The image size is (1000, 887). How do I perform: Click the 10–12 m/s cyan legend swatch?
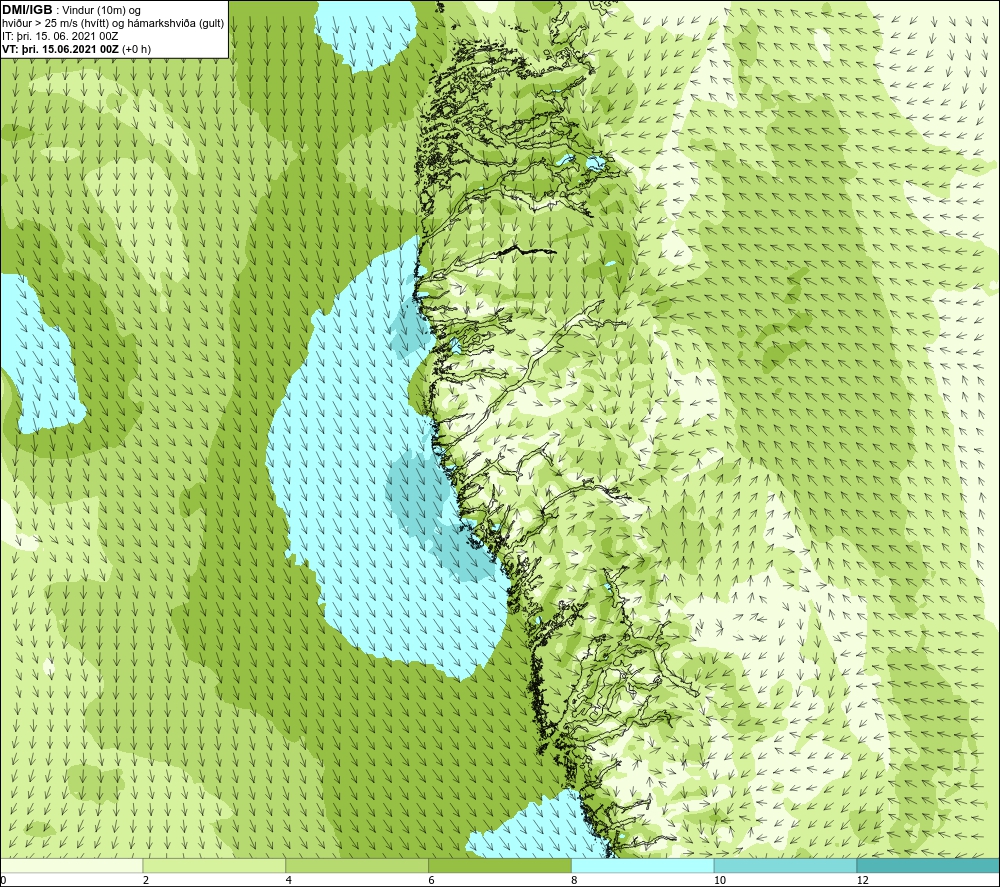click(786, 865)
